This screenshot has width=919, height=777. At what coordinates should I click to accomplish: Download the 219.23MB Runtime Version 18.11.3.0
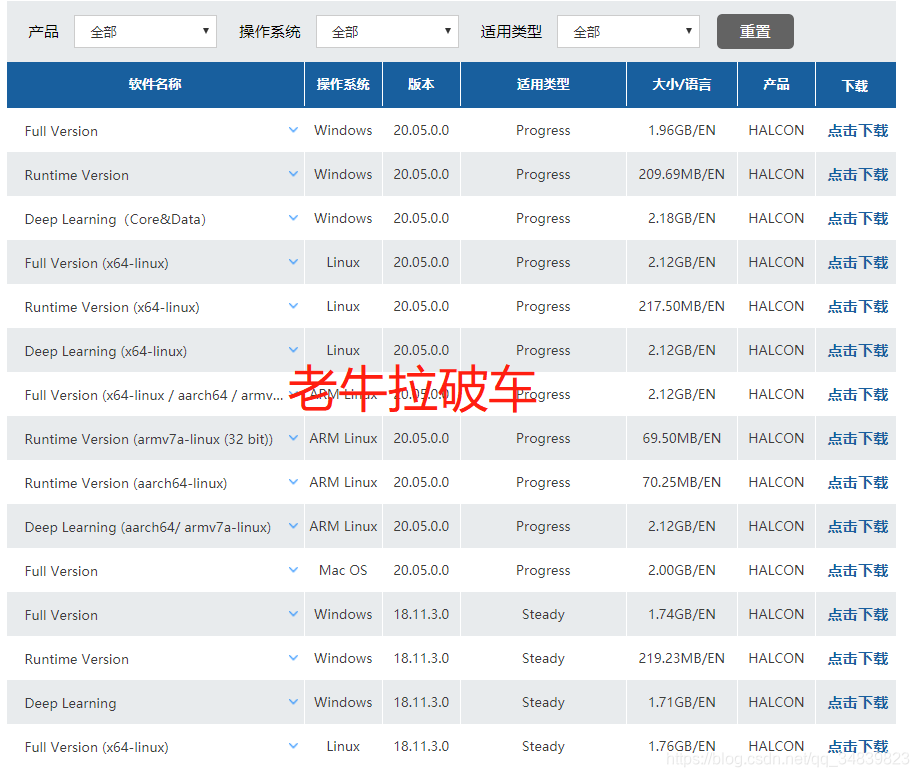coord(857,658)
